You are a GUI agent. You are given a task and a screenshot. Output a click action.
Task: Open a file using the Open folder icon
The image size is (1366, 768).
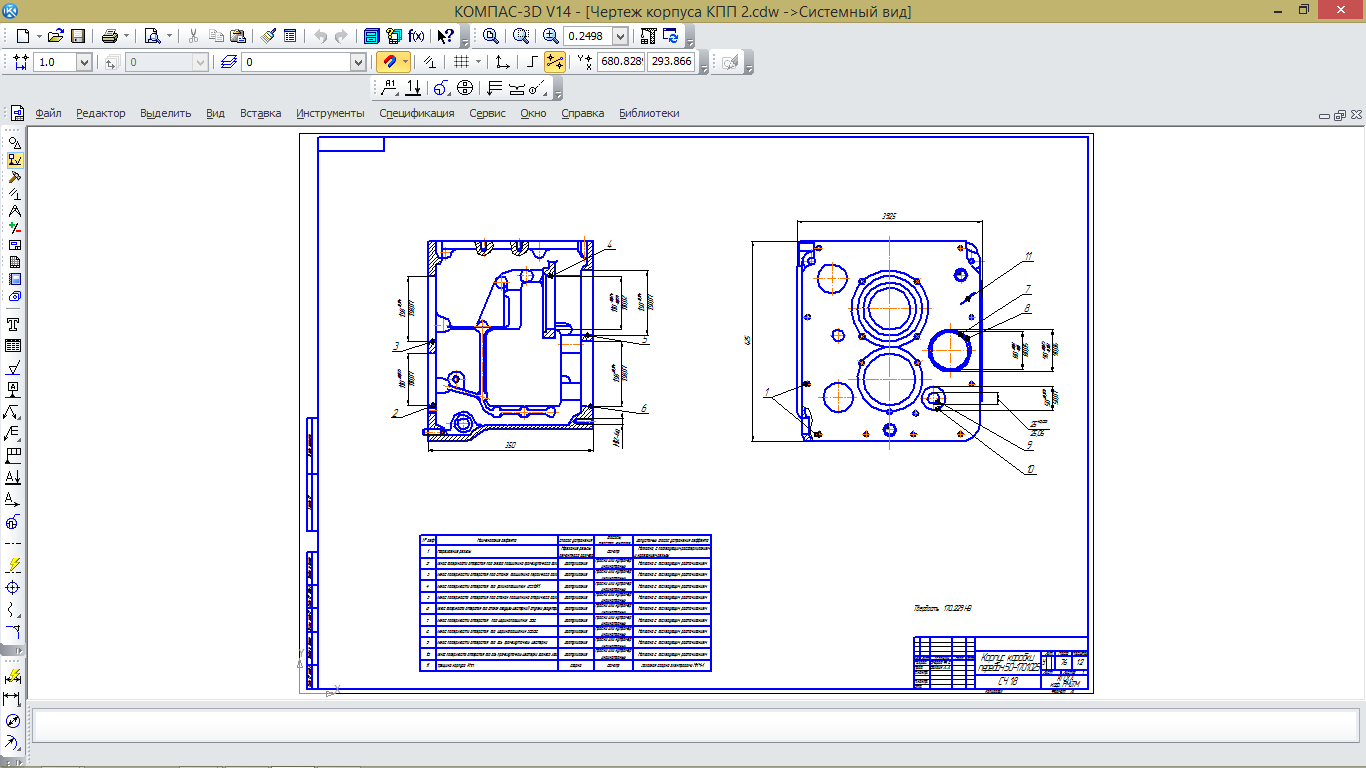[56, 35]
